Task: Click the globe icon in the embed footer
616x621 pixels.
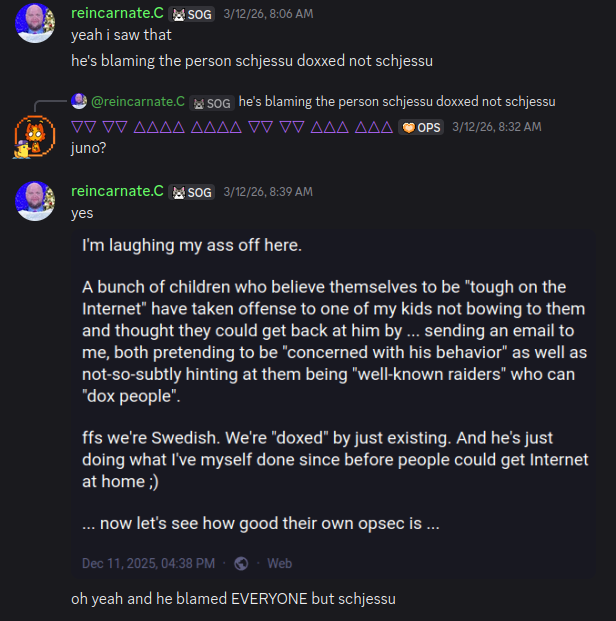Action: coord(241,563)
